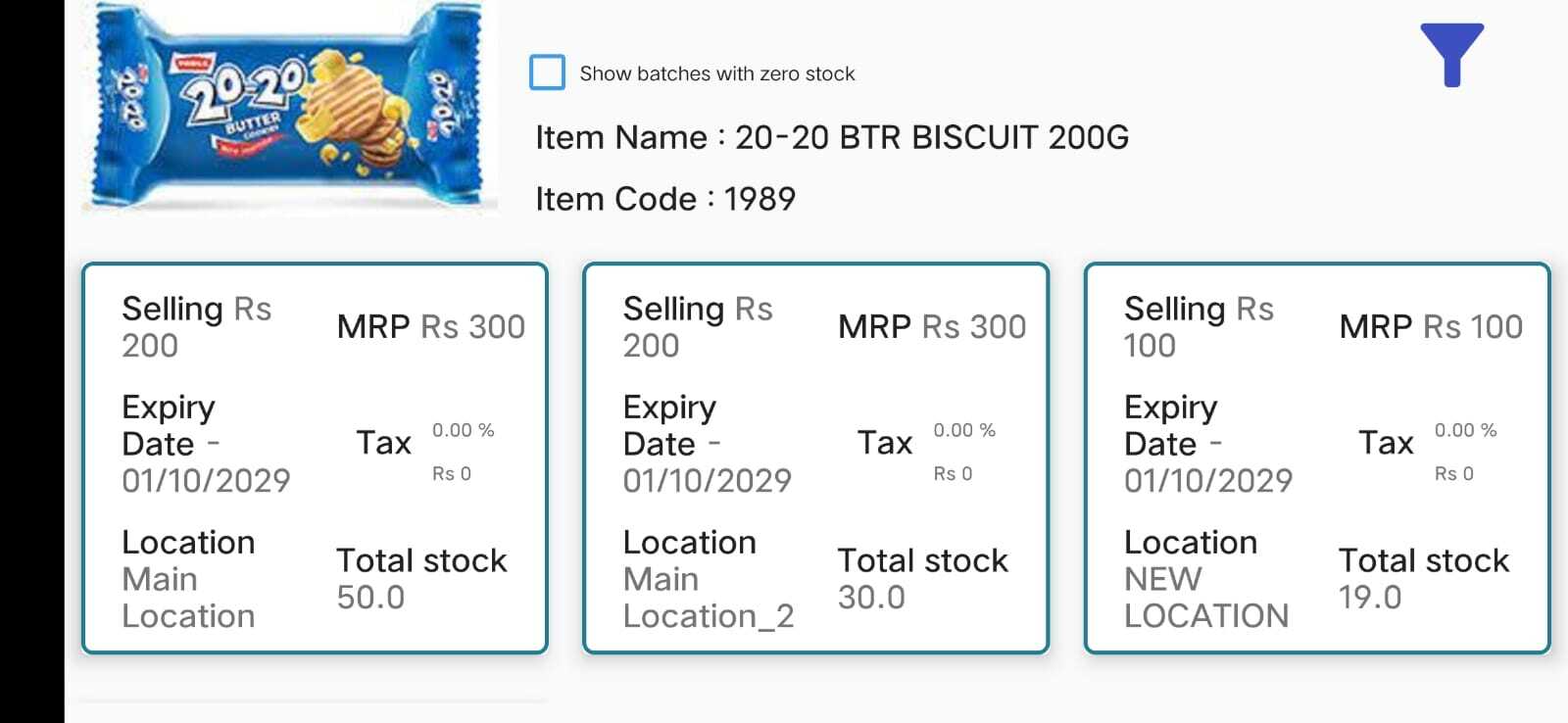The image size is (1568, 723).
Task: Click the 20-20 butter biscuit product image
Action: [290, 108]
